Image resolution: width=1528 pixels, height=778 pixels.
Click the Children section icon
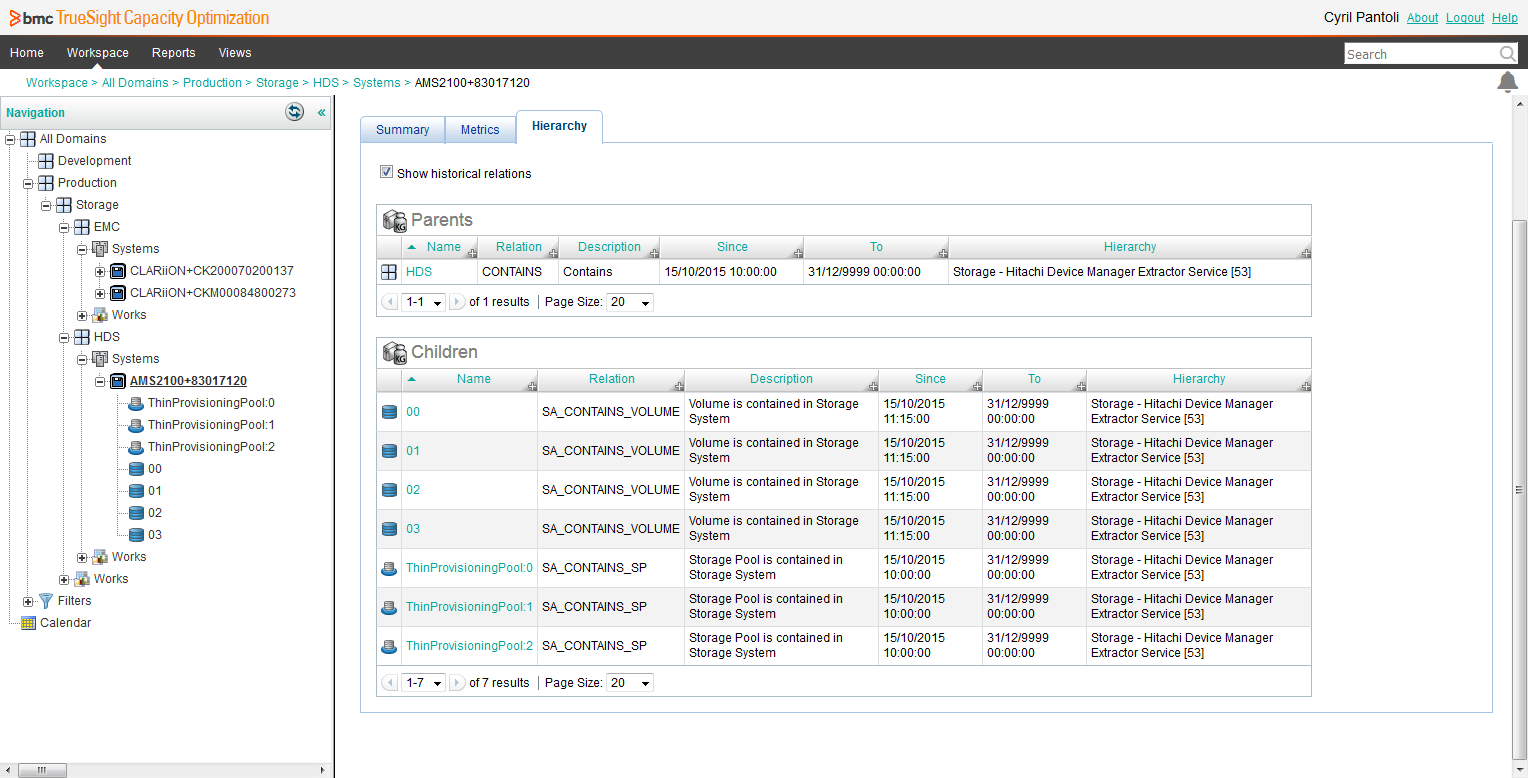395,352
